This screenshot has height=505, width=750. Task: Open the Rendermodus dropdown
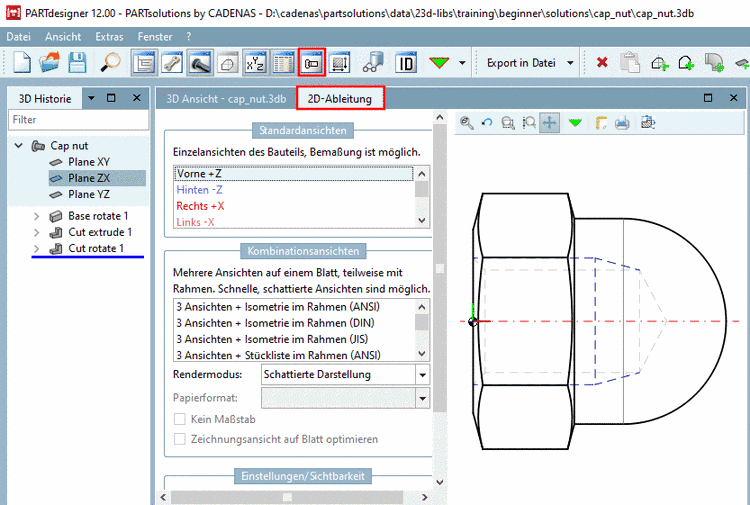(423, 375)
